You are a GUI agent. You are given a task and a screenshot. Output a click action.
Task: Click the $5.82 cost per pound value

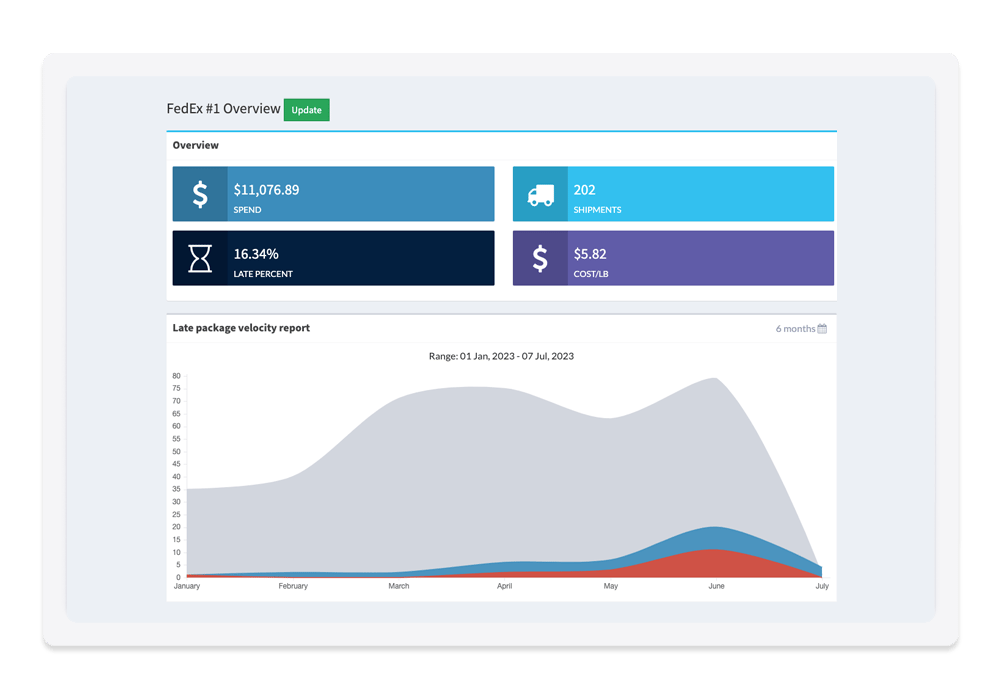[x=590, y=254]
